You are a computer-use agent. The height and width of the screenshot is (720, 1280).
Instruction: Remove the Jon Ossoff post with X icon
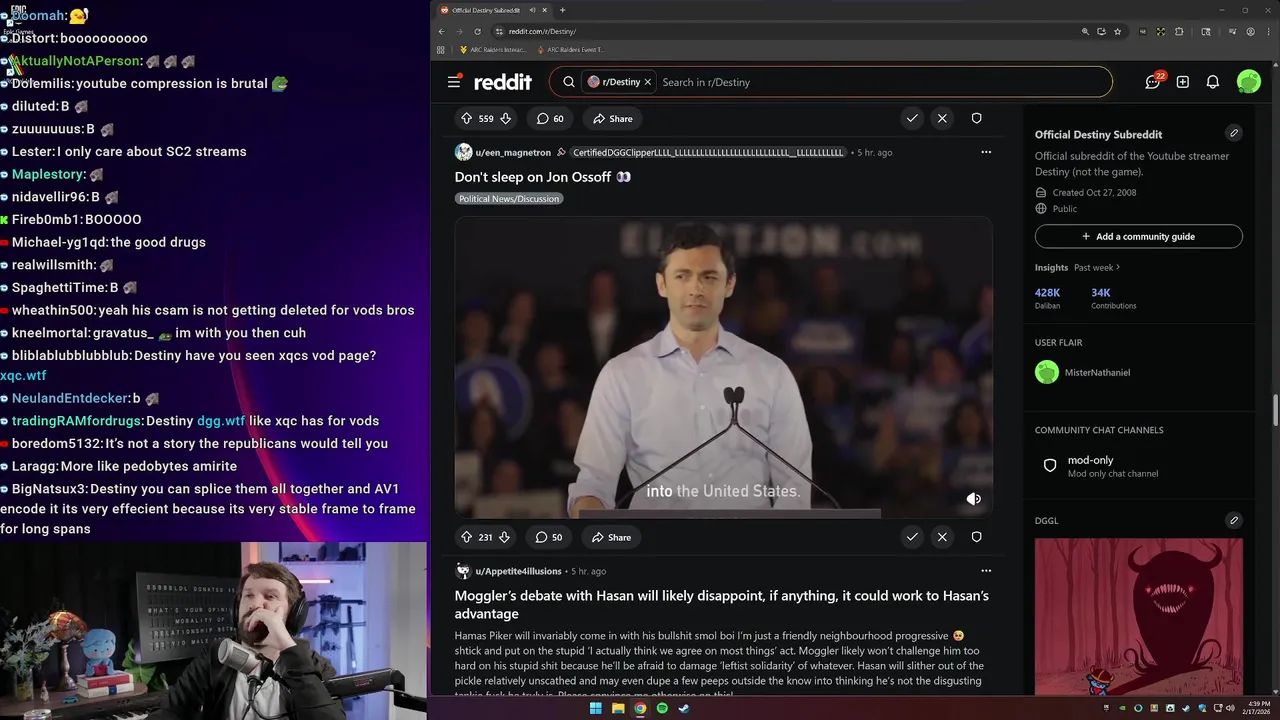click(x=942, y=537)
